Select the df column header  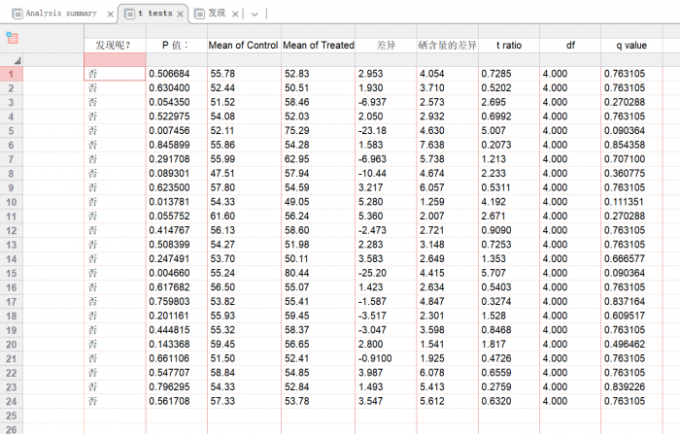click(569, 45)
